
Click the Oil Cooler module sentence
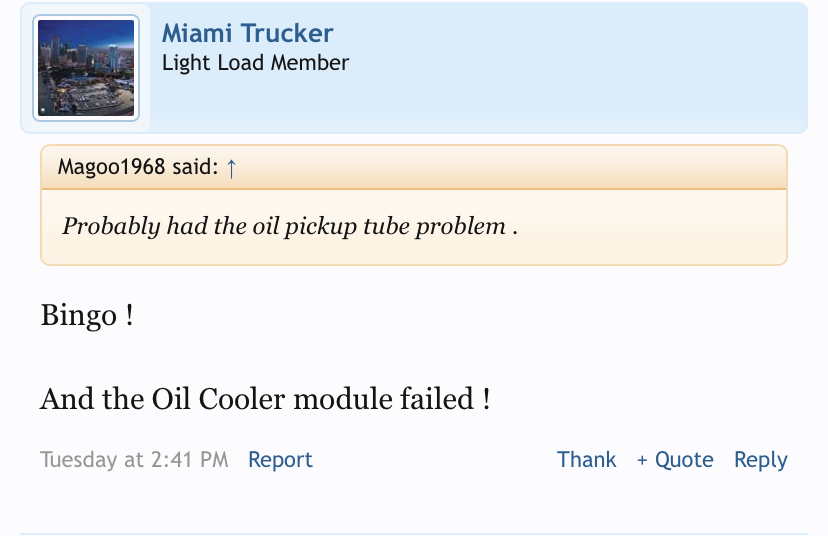pos(265,400)
